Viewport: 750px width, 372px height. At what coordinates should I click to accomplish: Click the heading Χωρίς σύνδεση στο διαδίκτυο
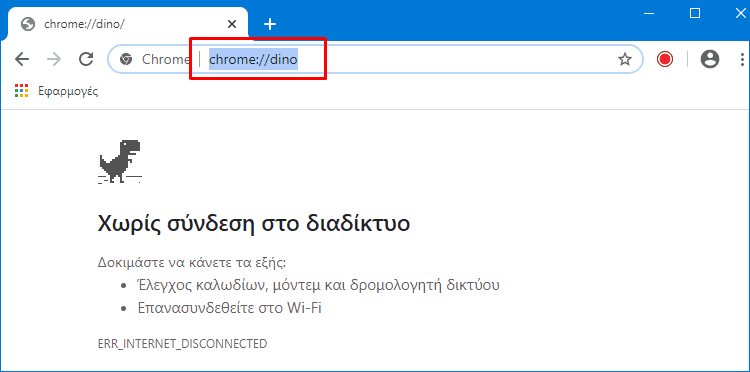pyautogui.click(x=254, y=223)
